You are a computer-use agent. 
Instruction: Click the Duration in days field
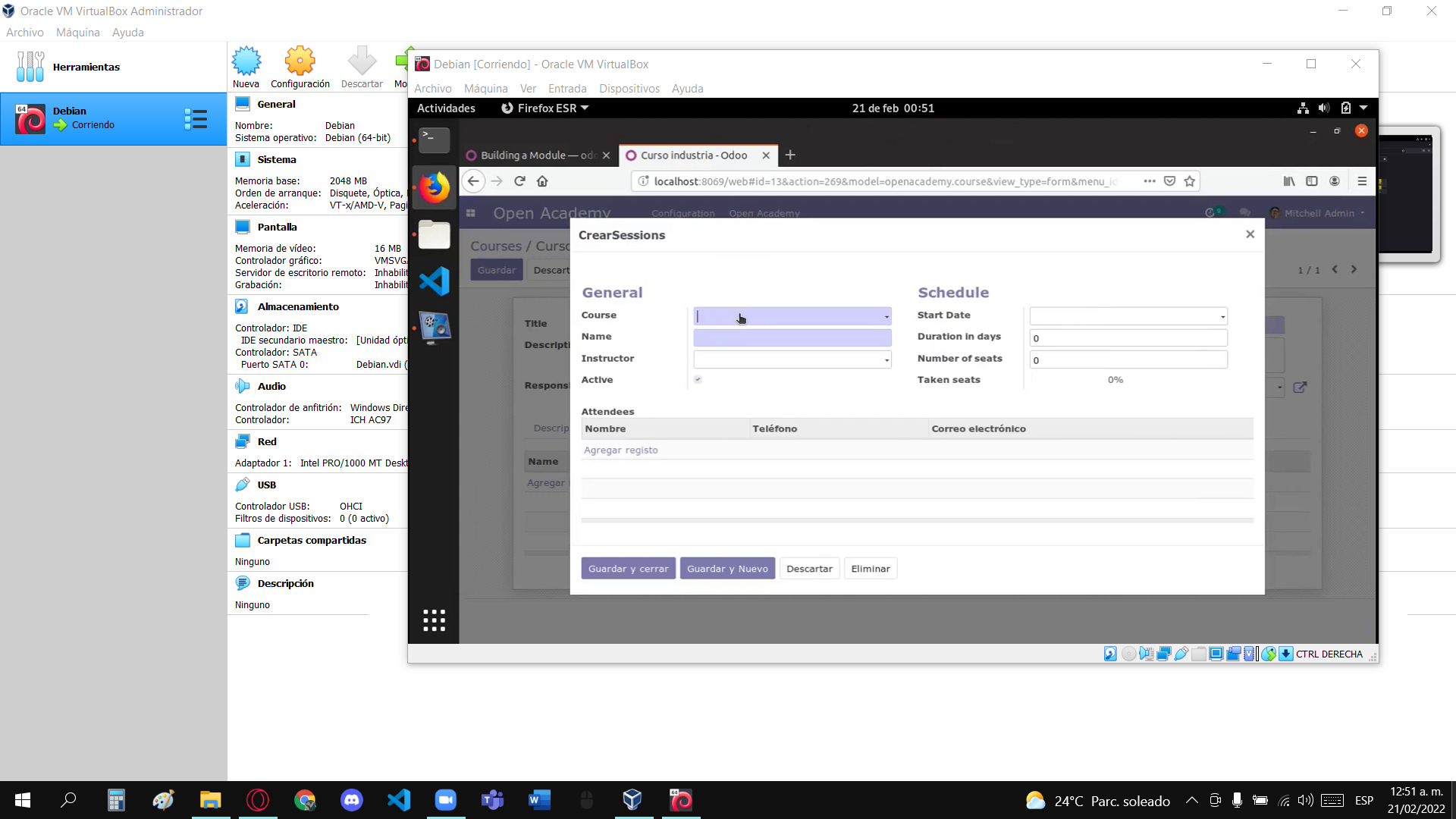(x=1128, y=337)
